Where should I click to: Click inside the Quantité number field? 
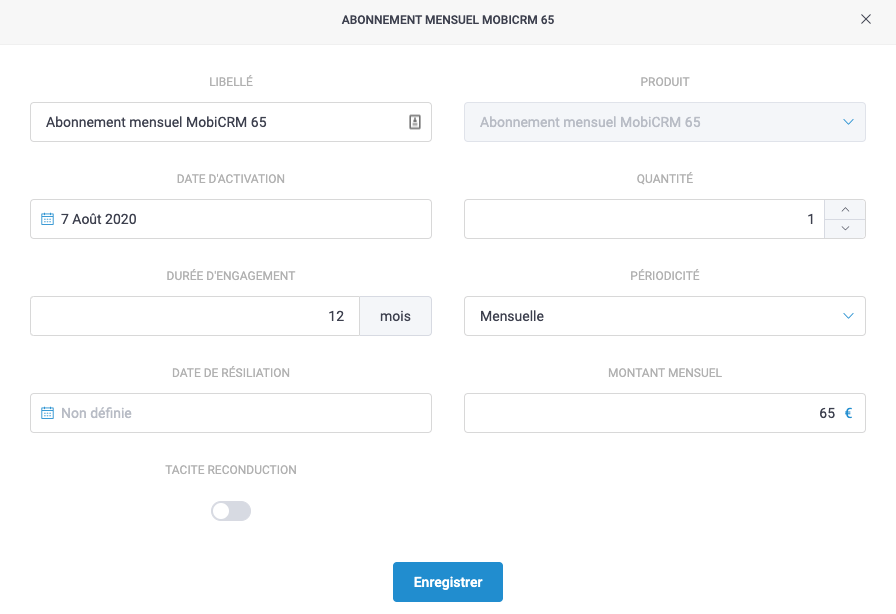coord(644,219)
